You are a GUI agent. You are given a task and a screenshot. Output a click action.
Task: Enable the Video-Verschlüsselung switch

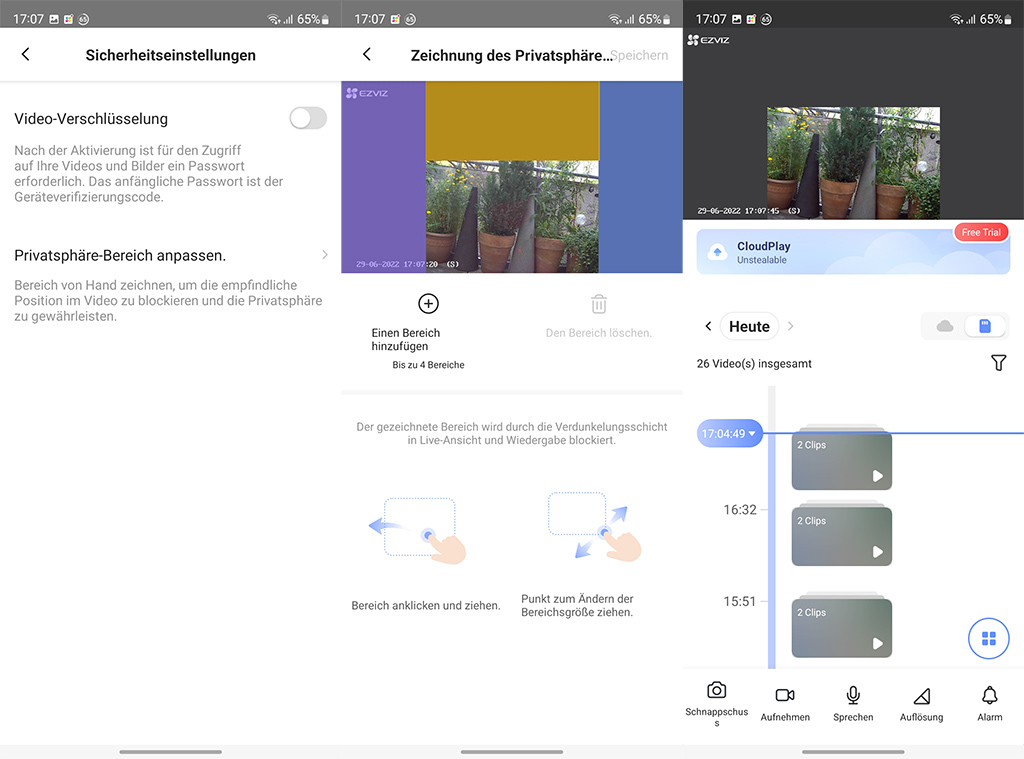tap(308, 118)
